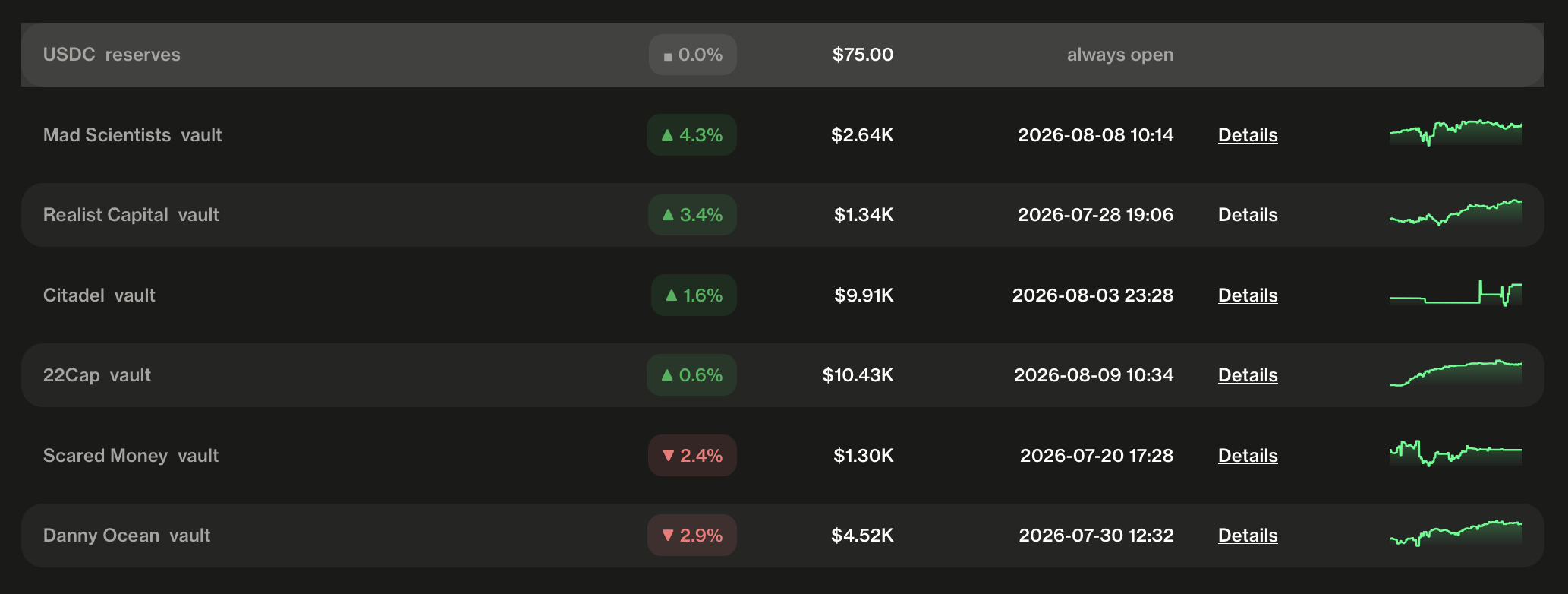The image size is (1568, 594).
Task: Click the green 4.3% gain badge
Action: tap(691, 135)
